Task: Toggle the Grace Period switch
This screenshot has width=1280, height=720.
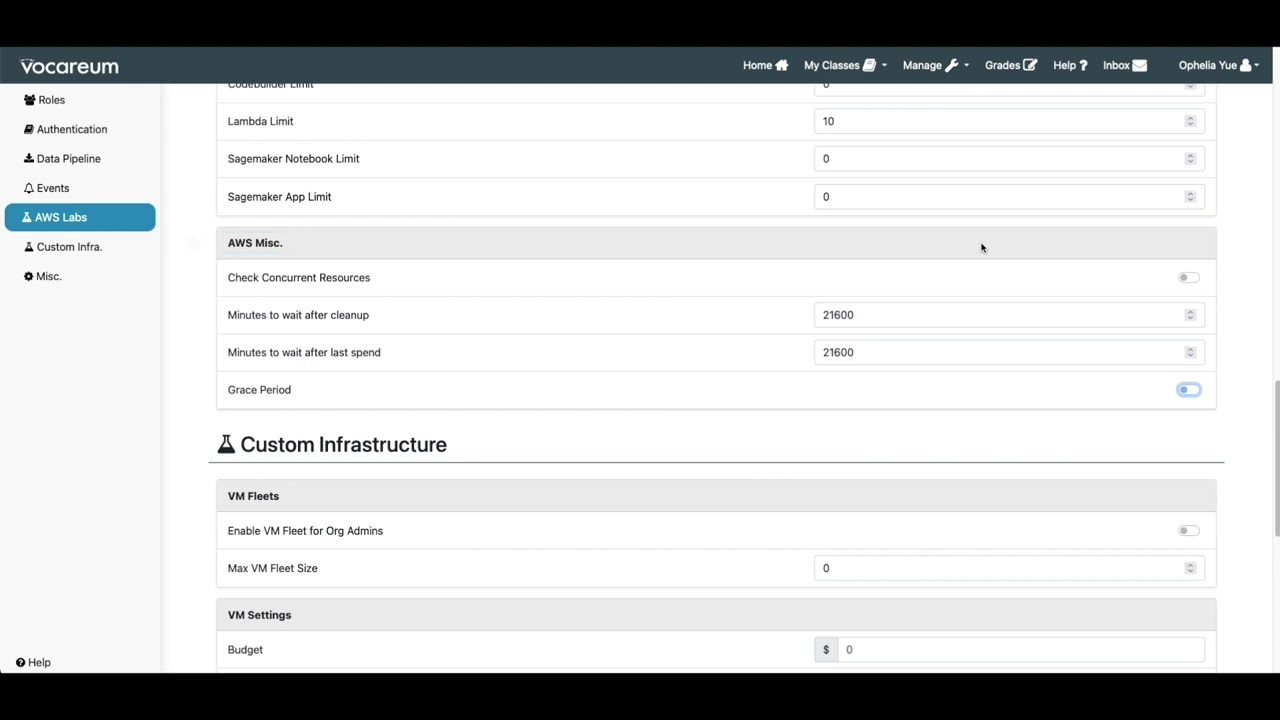Action: [x=1188, y=390]
